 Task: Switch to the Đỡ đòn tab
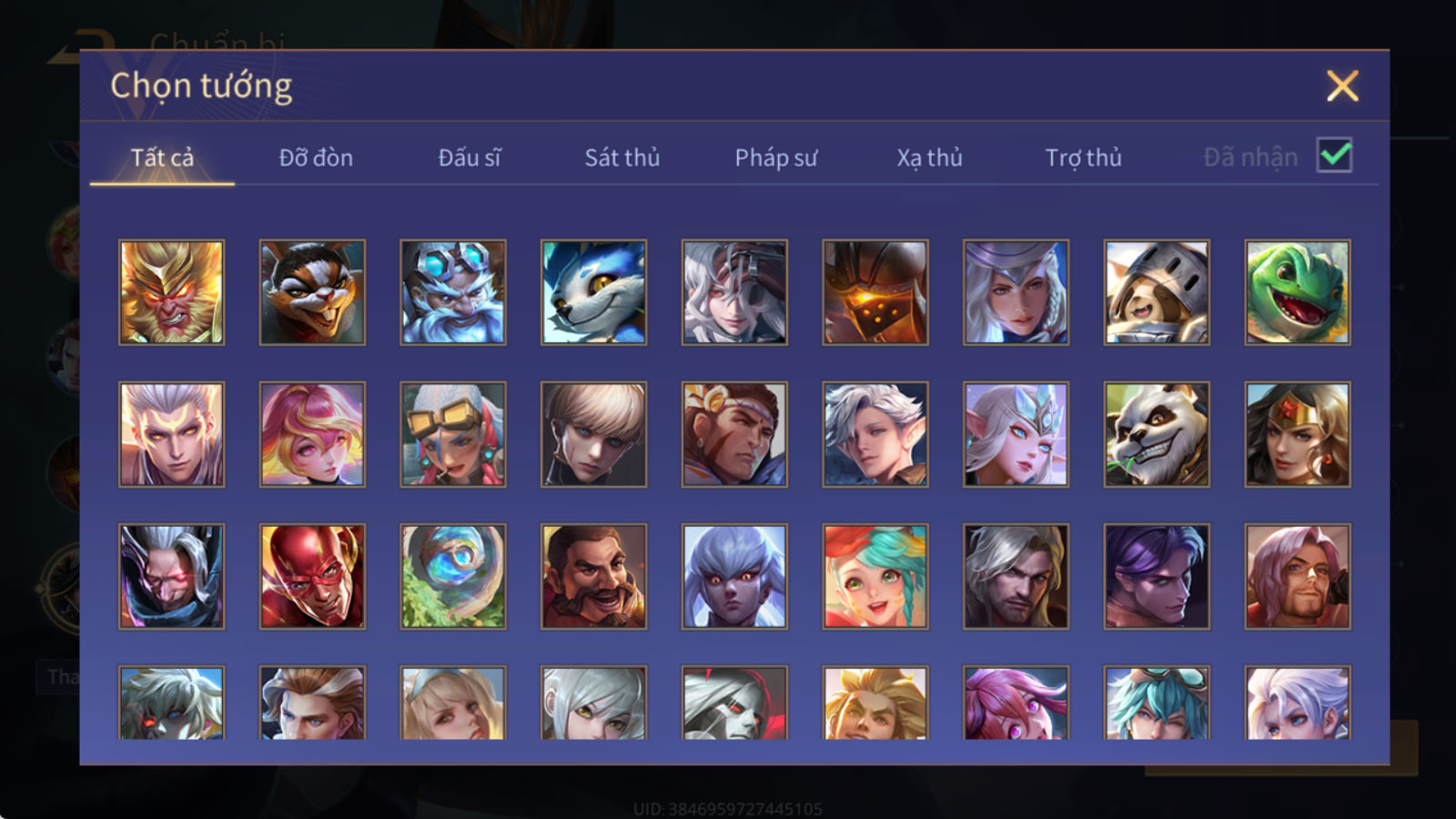click(x=316, y=157)
